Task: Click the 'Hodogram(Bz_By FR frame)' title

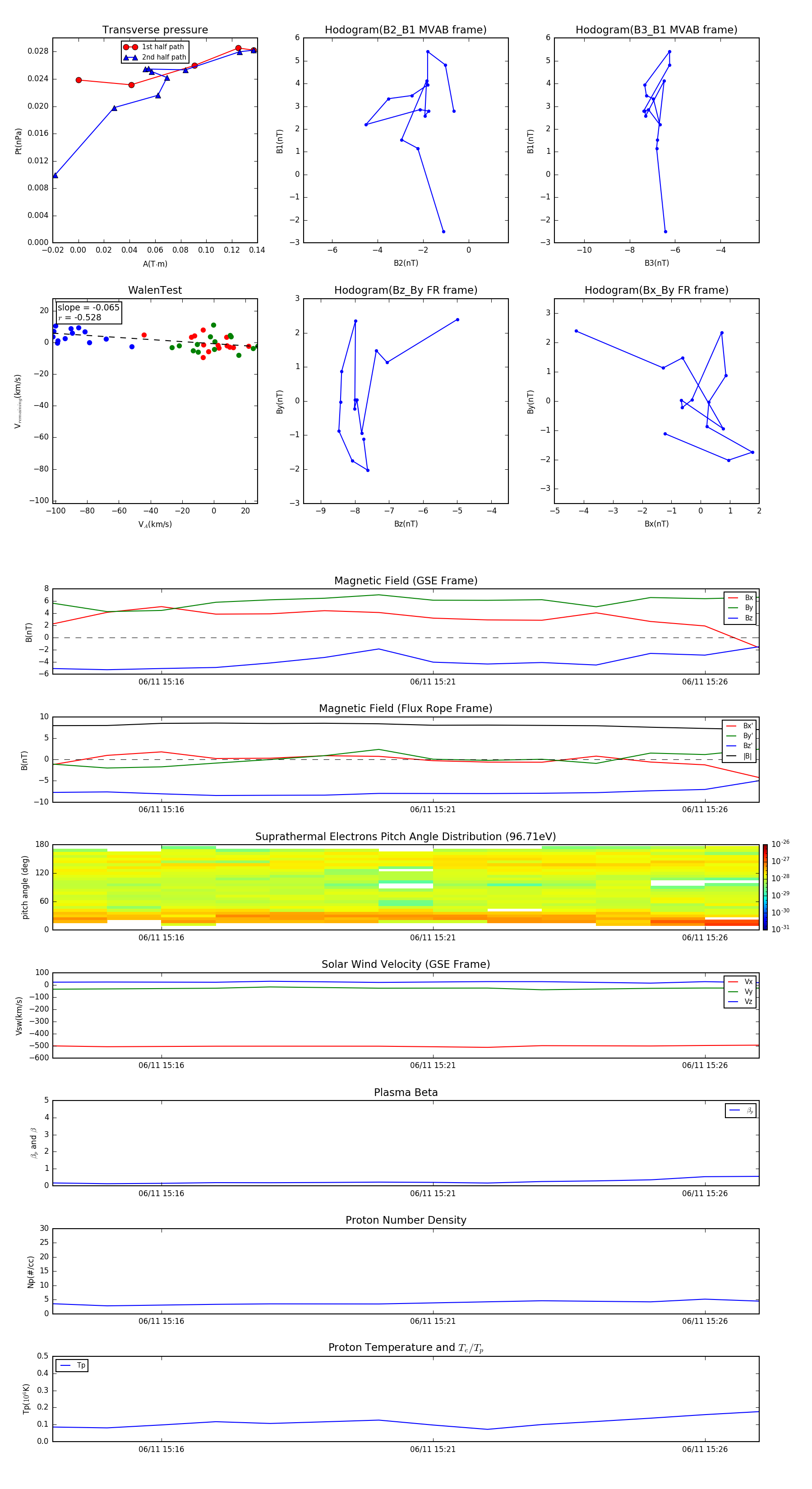Action: pos(406,290)
